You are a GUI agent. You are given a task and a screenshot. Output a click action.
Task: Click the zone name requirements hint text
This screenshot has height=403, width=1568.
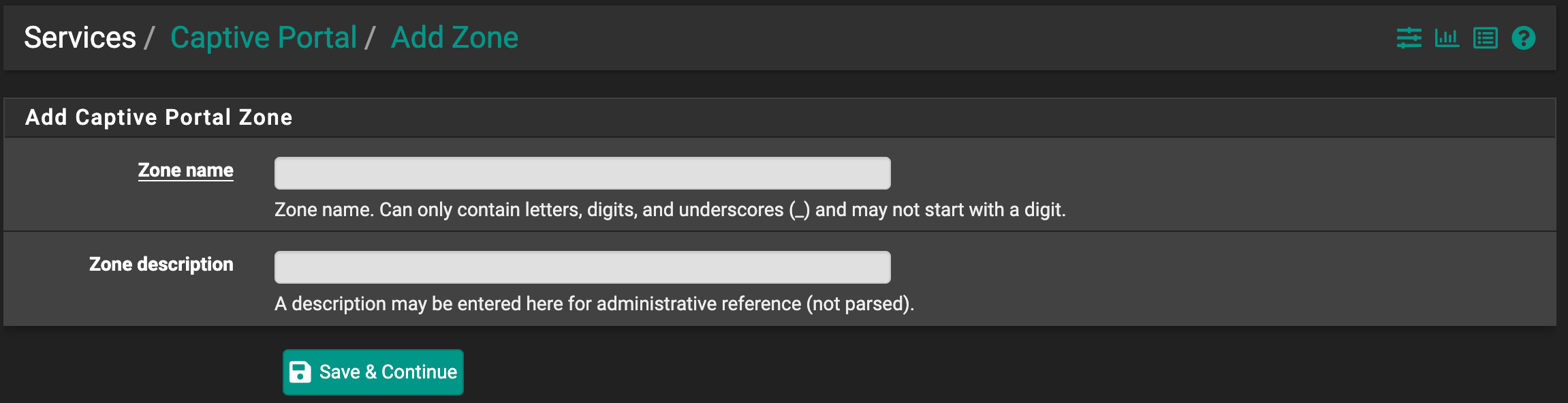(671, 210)
